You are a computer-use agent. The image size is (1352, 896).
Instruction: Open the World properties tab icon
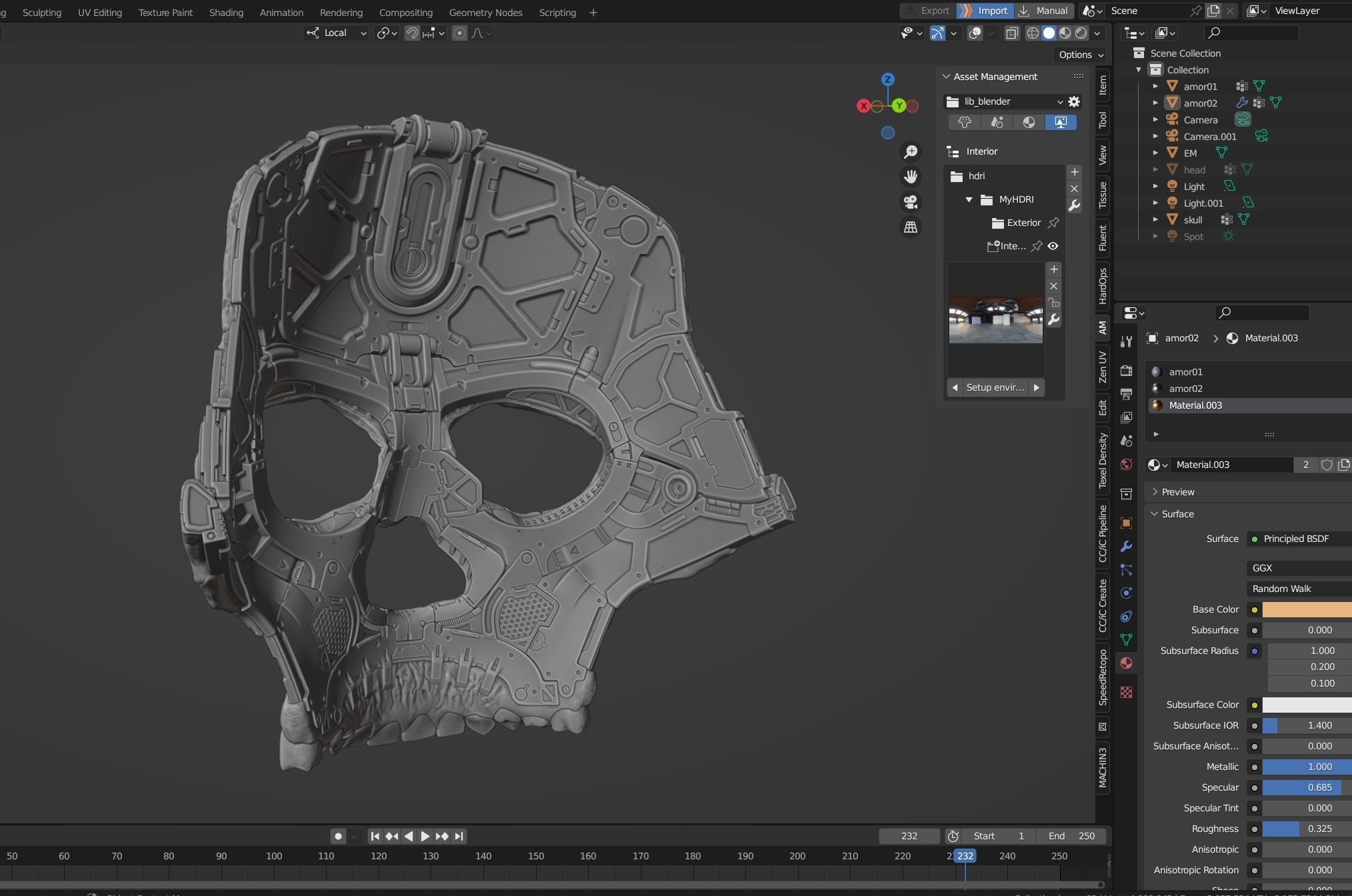pos(1126,464)
